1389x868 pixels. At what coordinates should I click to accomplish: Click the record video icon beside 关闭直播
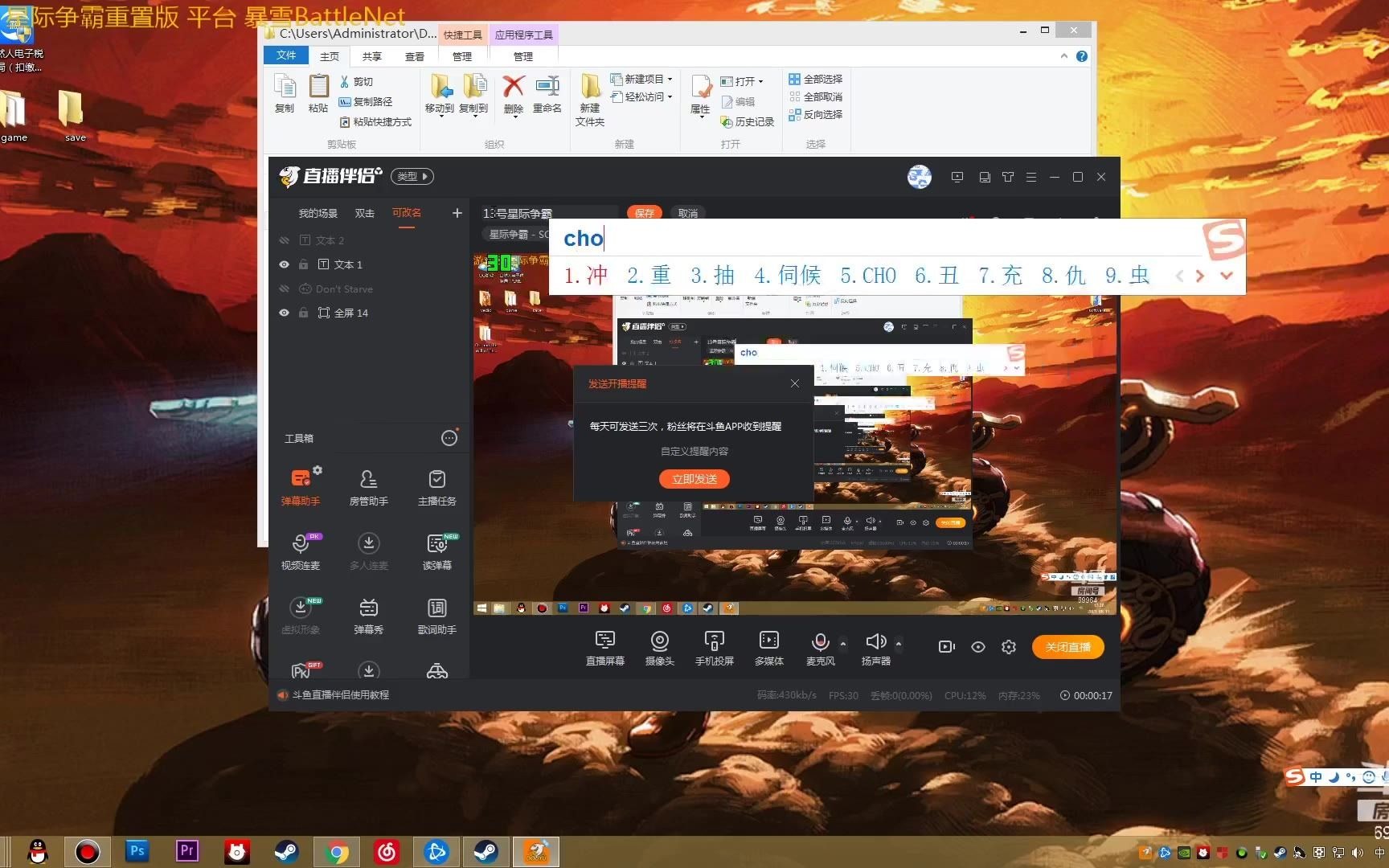[x=947, y=647]
